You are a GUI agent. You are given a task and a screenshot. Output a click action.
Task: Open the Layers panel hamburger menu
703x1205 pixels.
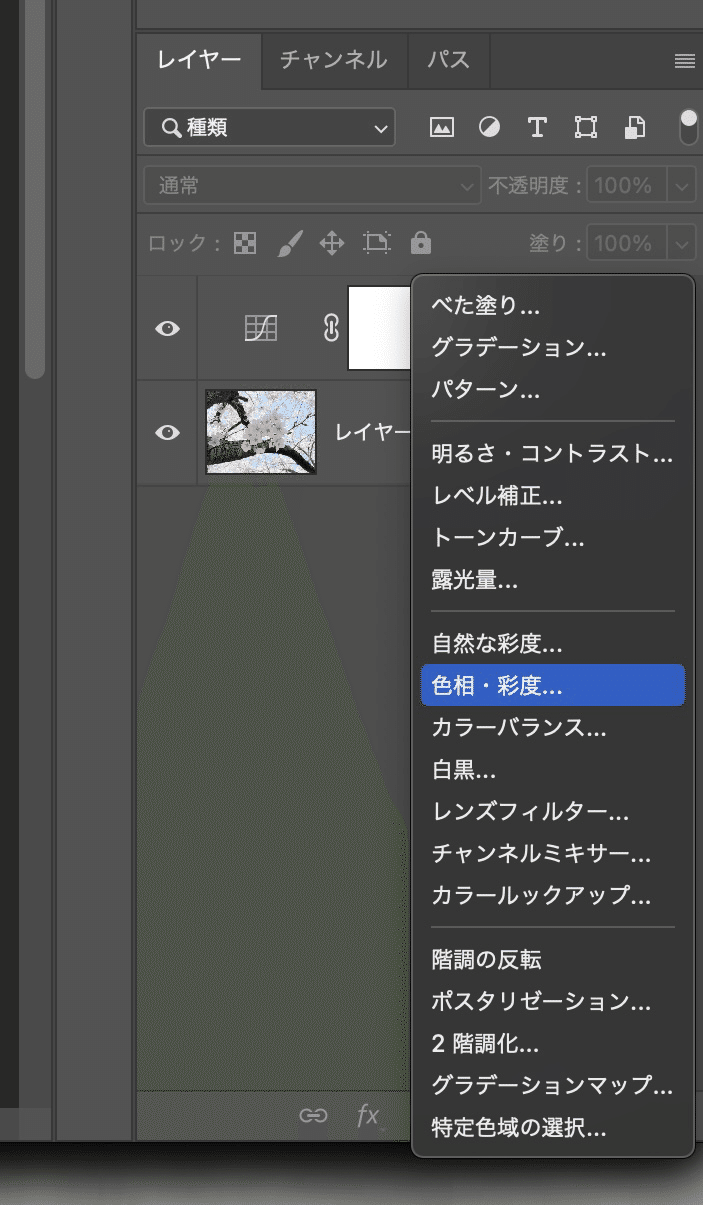685,61
